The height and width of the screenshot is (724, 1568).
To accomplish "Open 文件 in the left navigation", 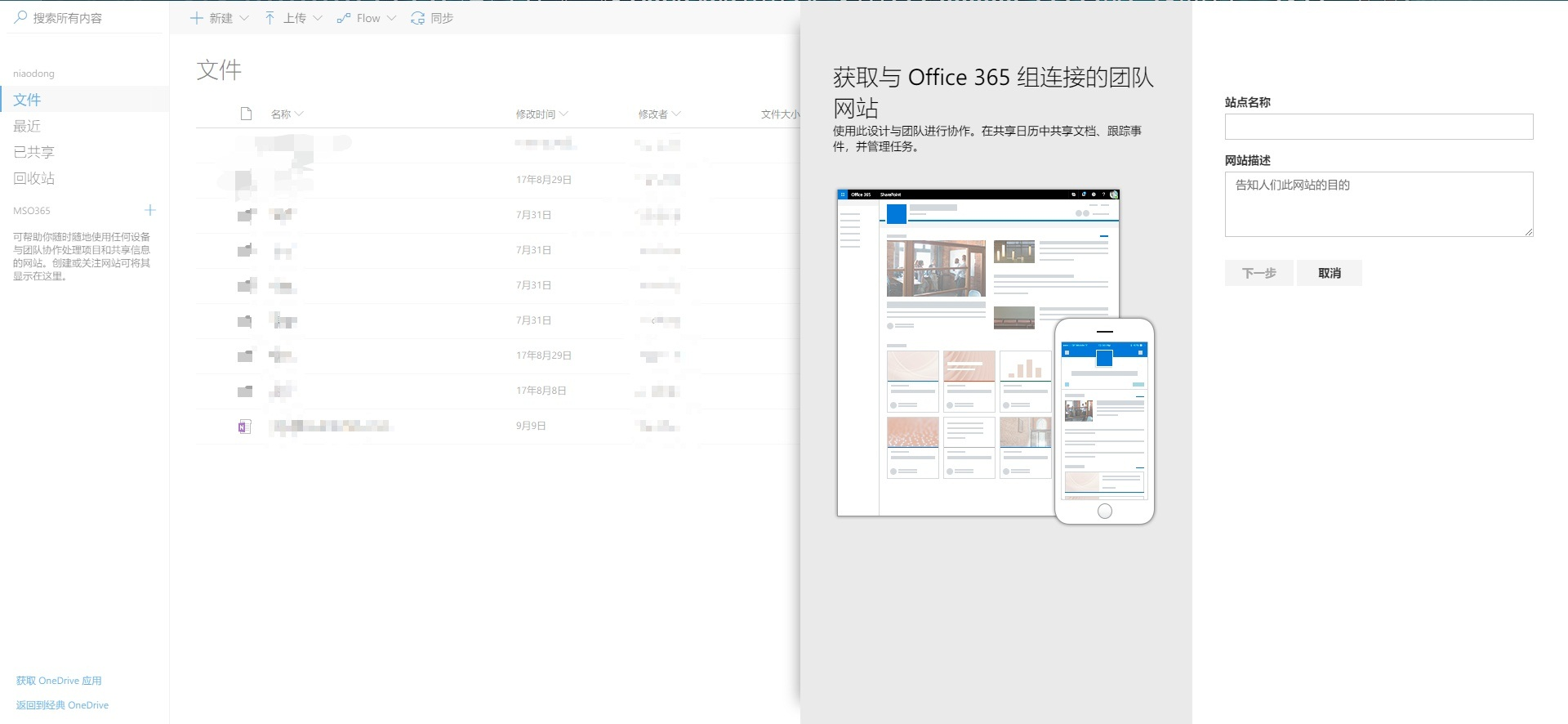I will (85, 100).
